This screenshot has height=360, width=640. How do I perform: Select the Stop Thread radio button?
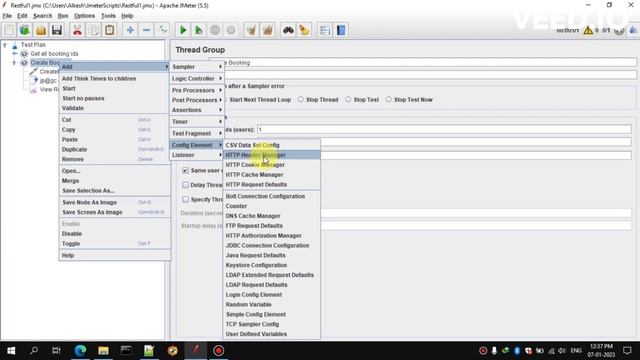pos(301,100)
